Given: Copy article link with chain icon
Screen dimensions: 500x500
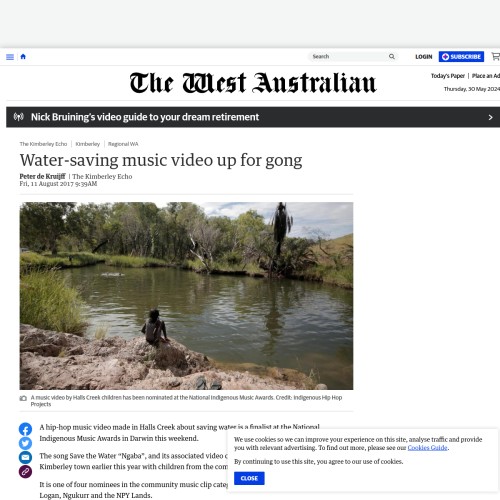Looking at the screenshot, I should 25,472.
